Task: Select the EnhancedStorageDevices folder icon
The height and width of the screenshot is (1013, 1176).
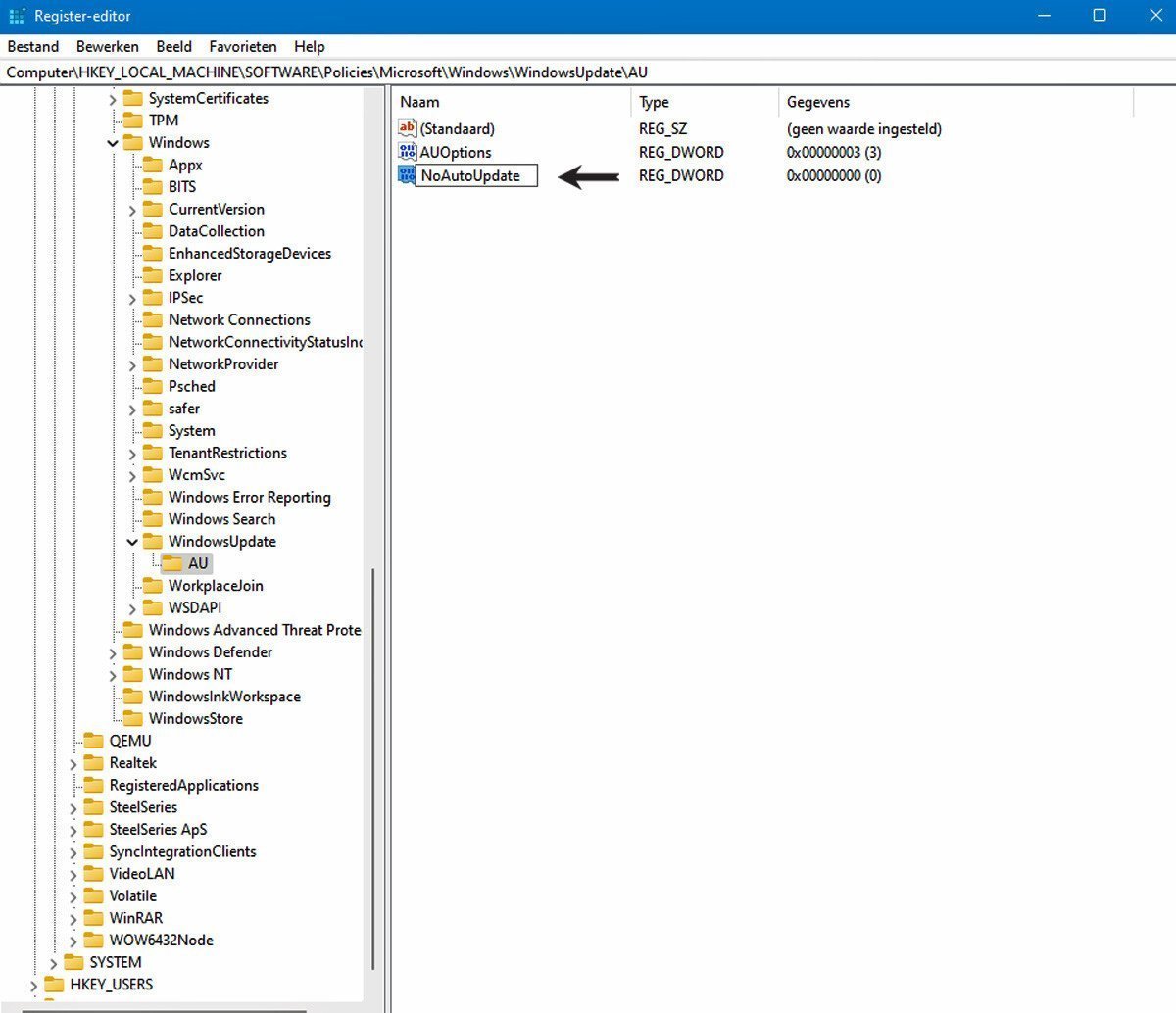Action: coord(152,254)
